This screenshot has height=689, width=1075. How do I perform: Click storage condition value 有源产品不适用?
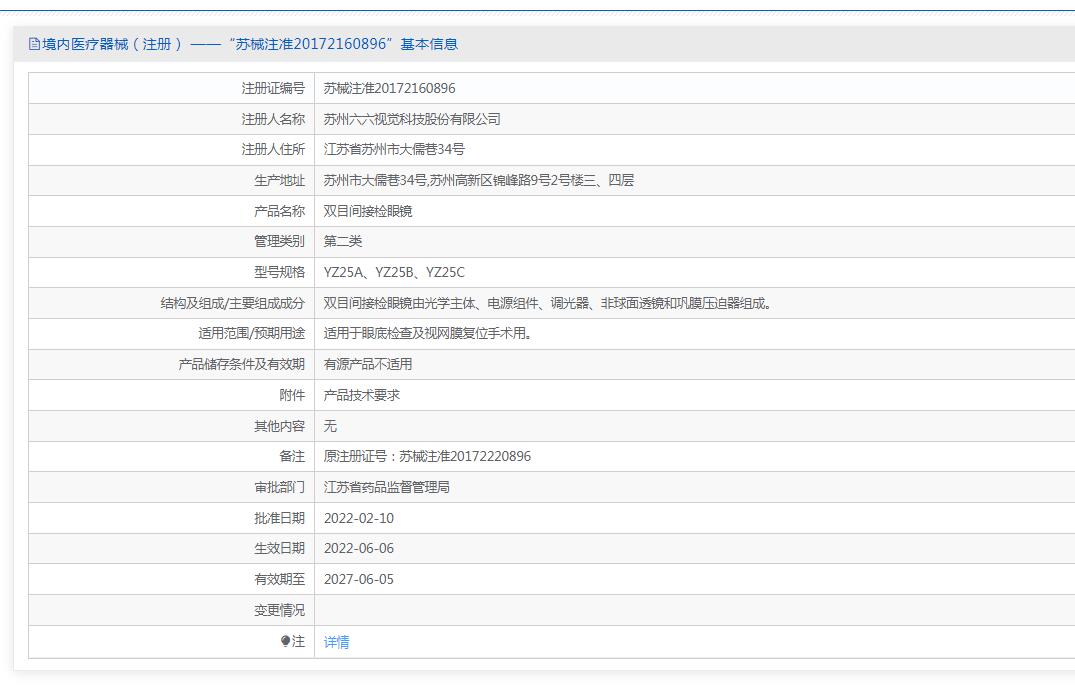pos(368,364)
